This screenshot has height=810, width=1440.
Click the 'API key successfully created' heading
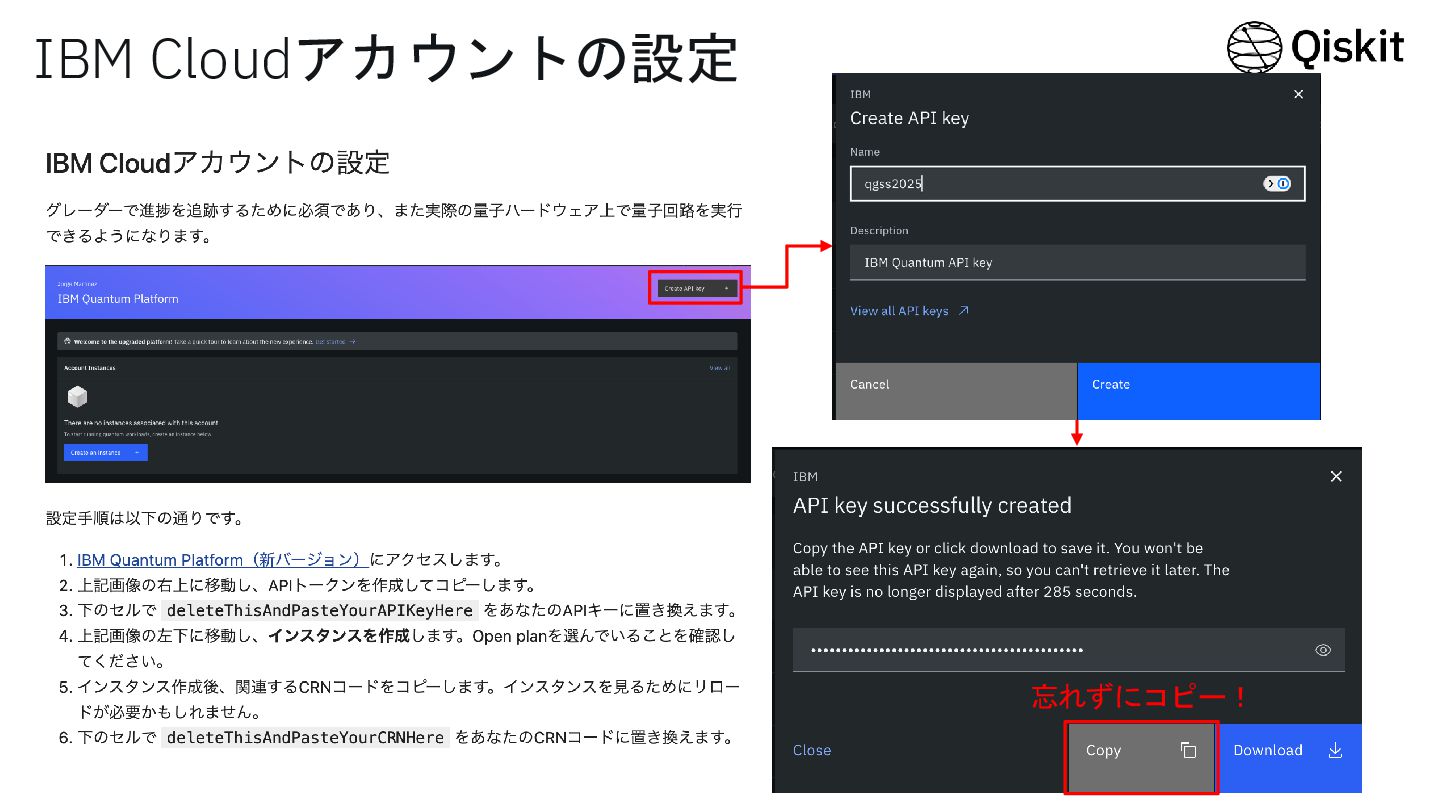coord(932,506)
